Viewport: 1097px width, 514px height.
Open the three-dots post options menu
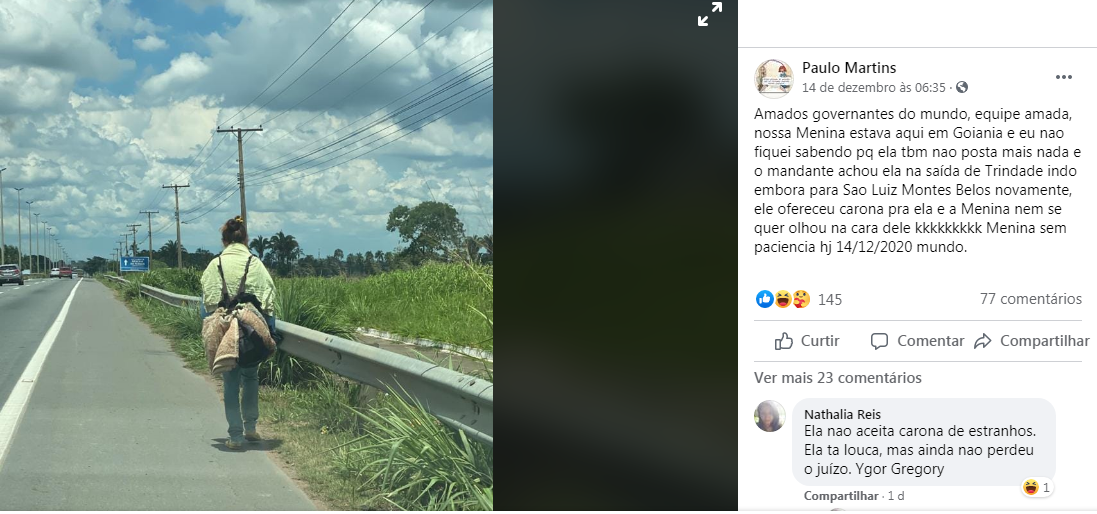coord(1063,78)
